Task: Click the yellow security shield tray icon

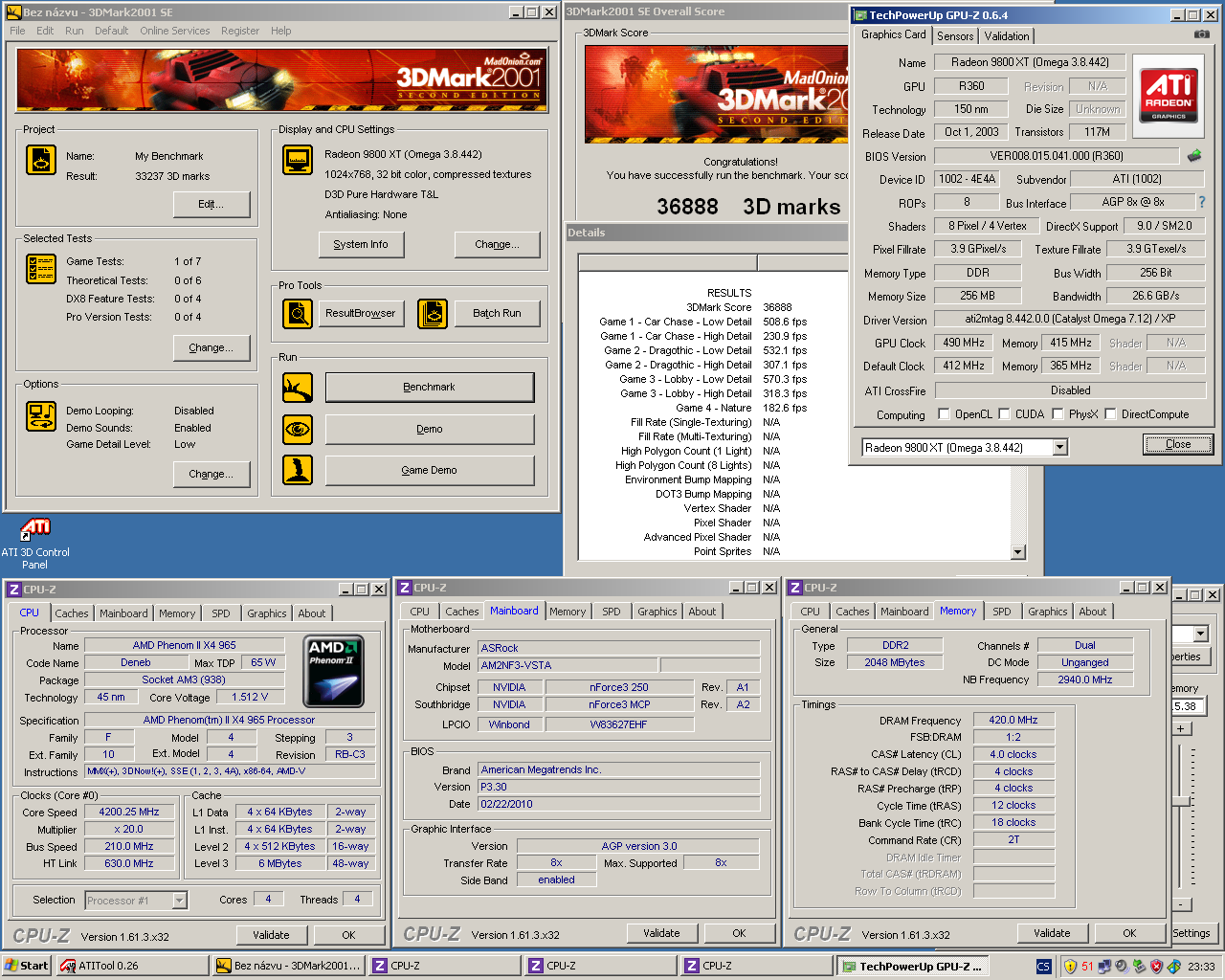Action: [1070, 966]
